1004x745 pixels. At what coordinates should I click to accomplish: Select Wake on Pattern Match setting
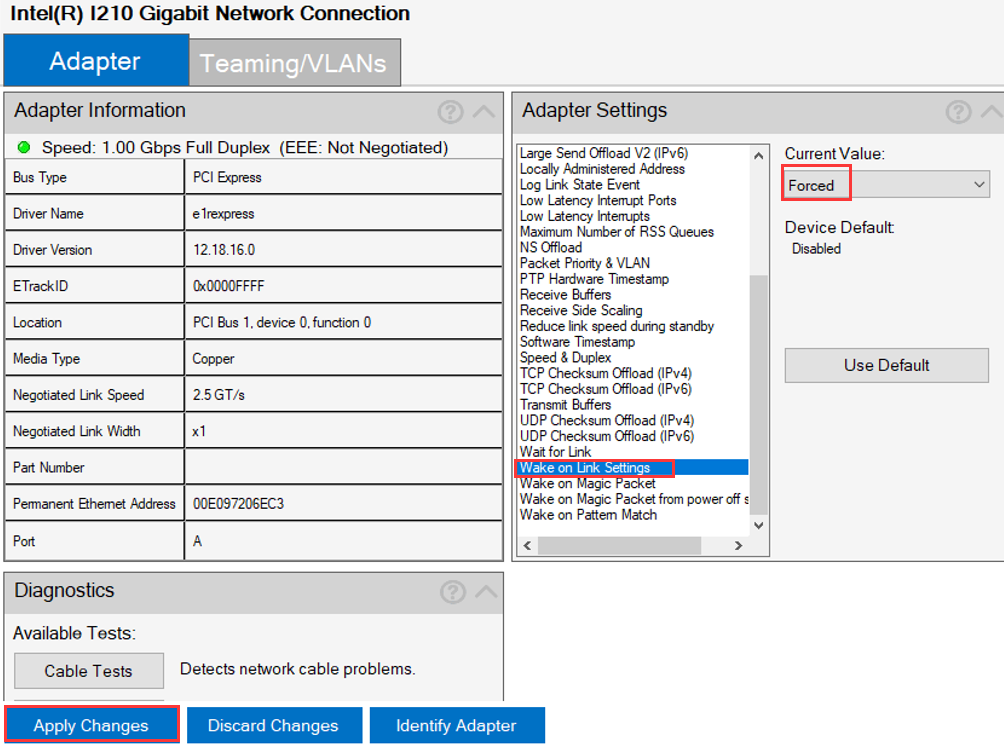588,515
